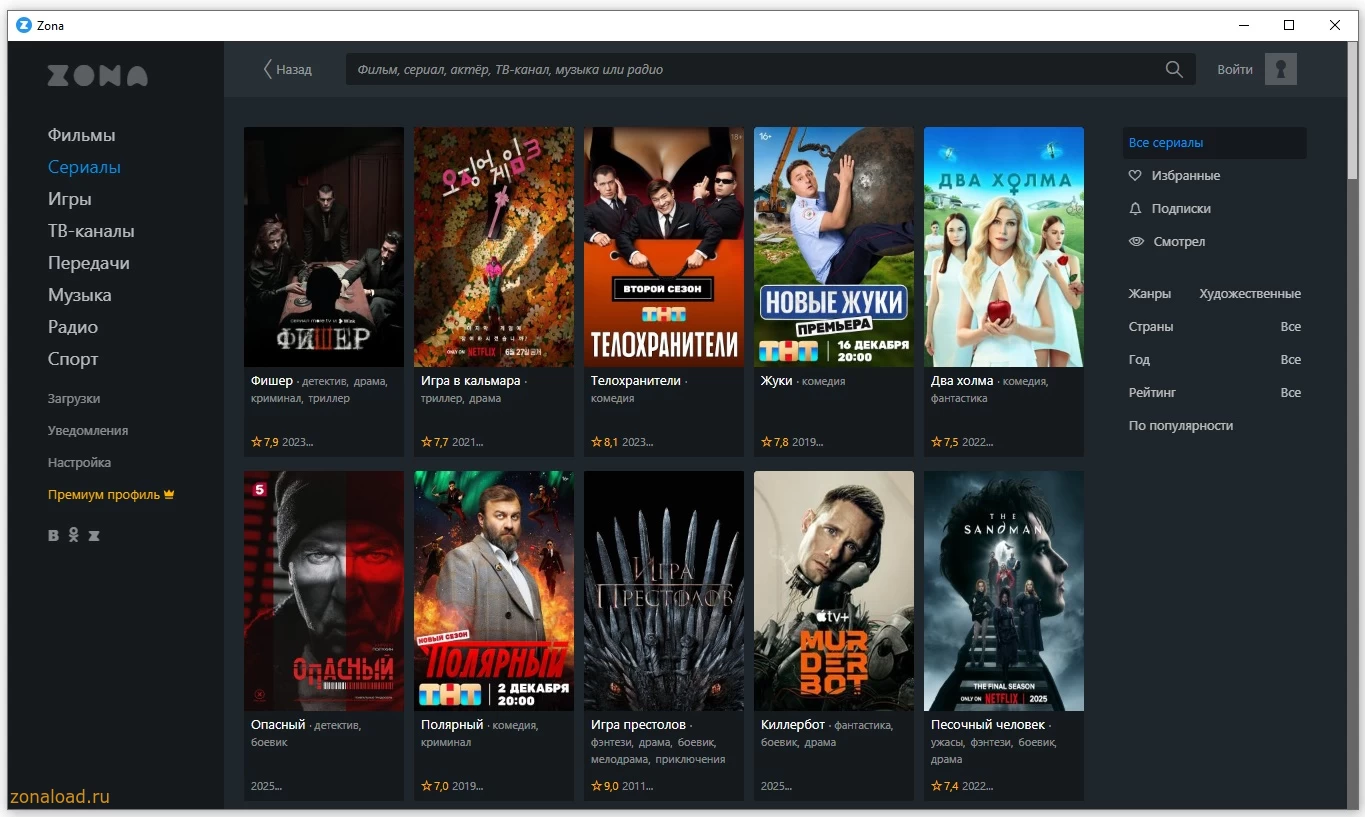Click the ZONA logo in sidebar

point(98,75)
